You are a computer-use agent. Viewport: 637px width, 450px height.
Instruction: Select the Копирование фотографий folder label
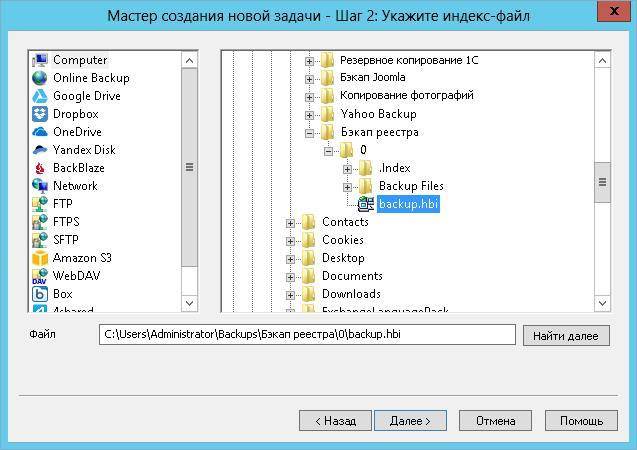[407, 95]
